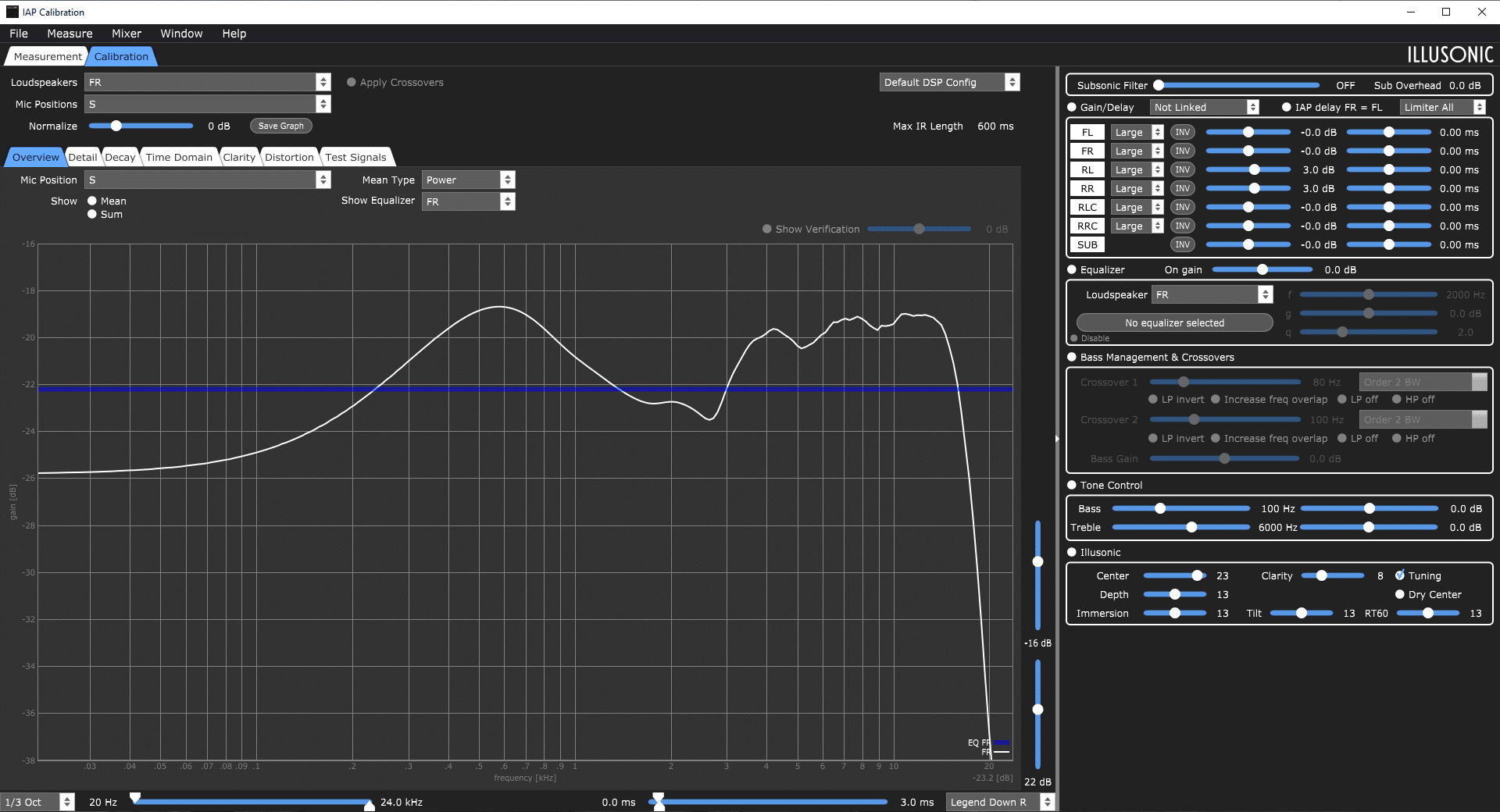Image resolution: width=1500 pixels, height=812 pixels.
Task: Switch to the Distortion tab
Action: (289, 157)
